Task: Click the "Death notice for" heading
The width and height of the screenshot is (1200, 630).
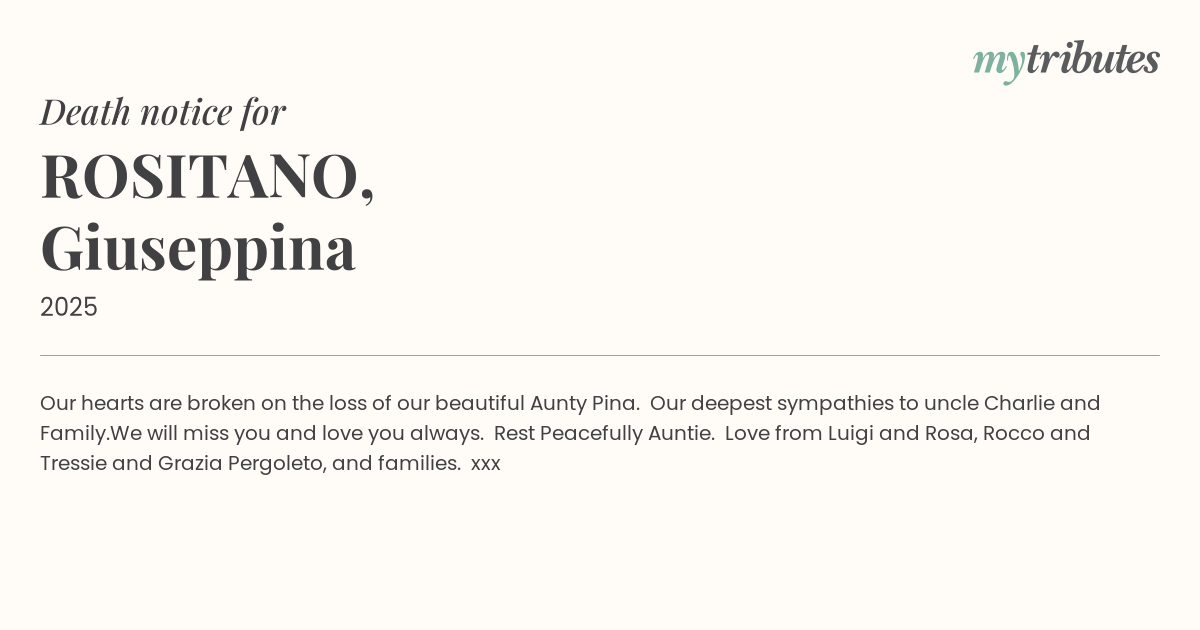Action: pos(163,112)
